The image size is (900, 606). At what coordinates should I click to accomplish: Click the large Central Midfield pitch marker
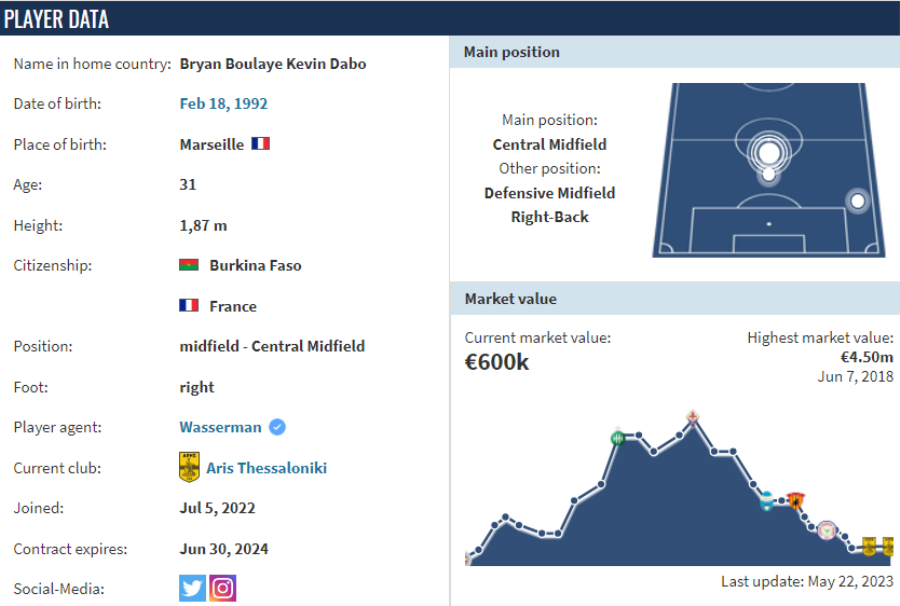coord(768,152)
